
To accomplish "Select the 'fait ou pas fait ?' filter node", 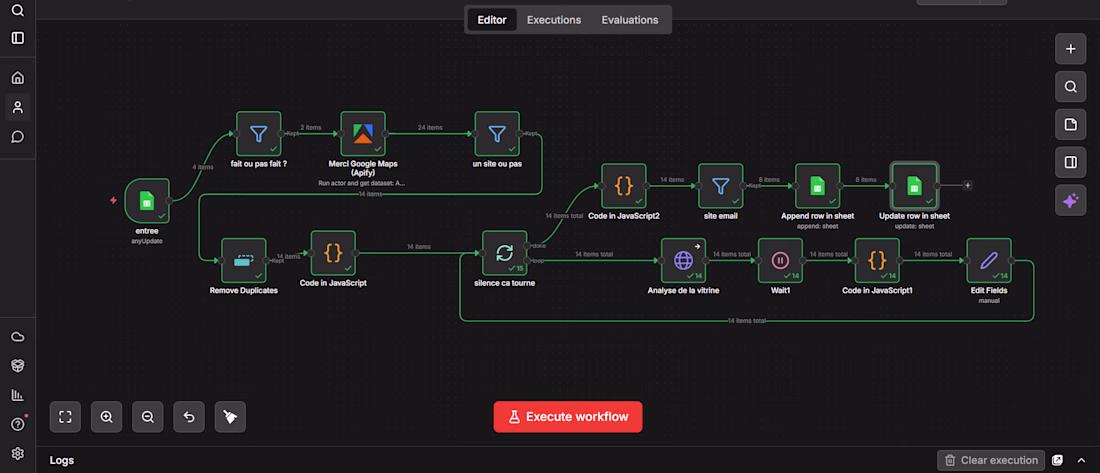I will (x=259, y=133).
